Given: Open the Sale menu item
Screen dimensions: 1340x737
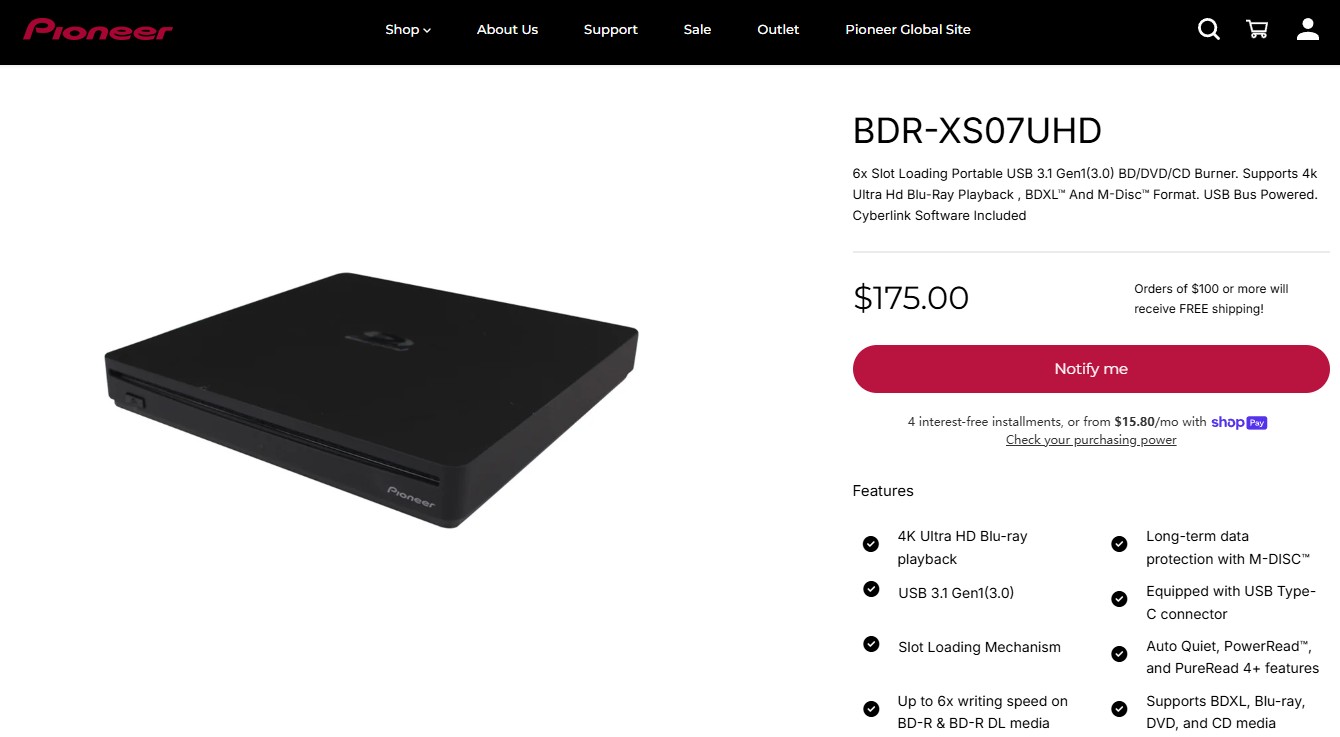Looking at the screenshot, I should [x=697, y=30].
